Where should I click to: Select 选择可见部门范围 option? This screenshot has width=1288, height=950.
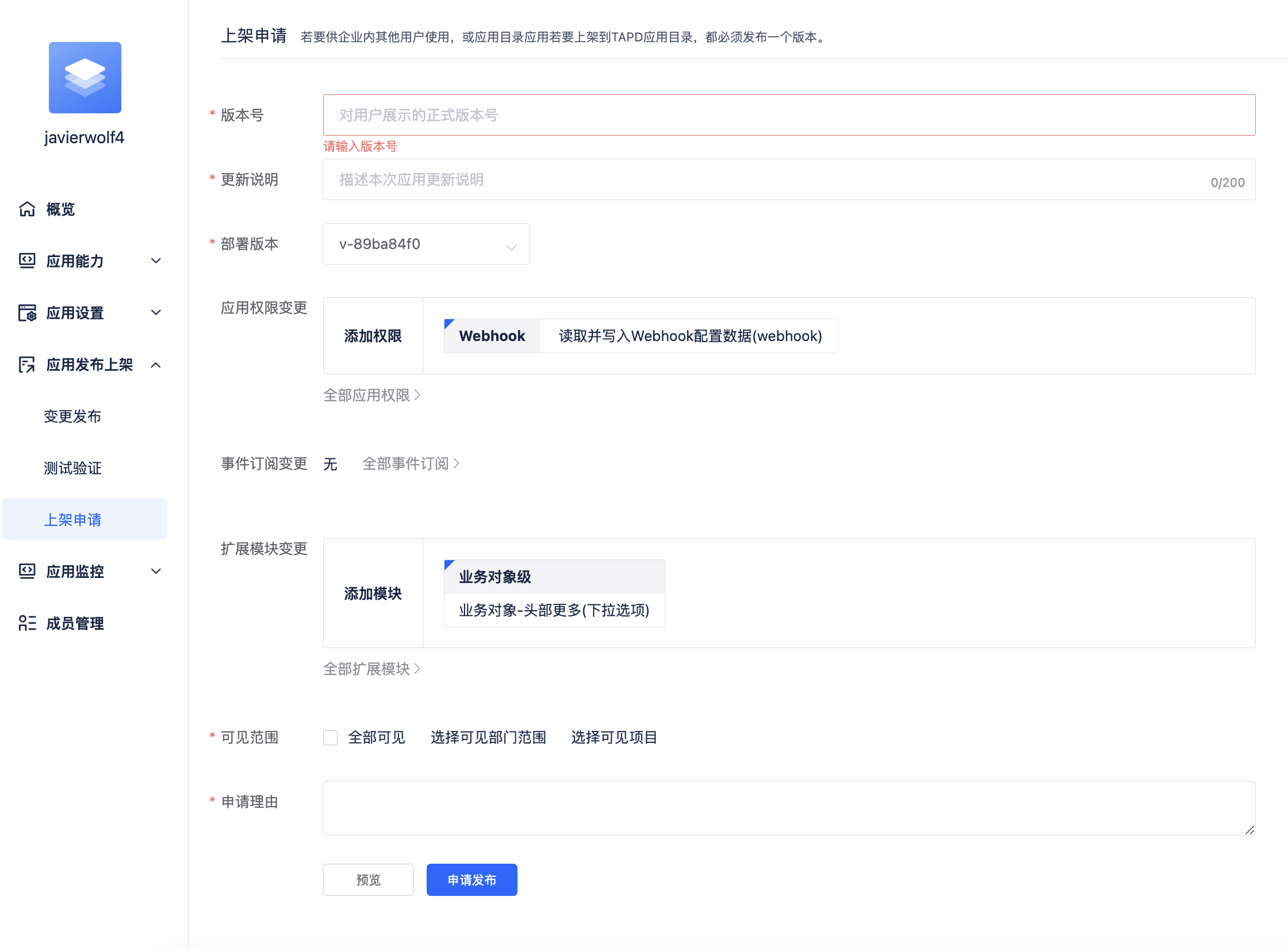(488, 737)
